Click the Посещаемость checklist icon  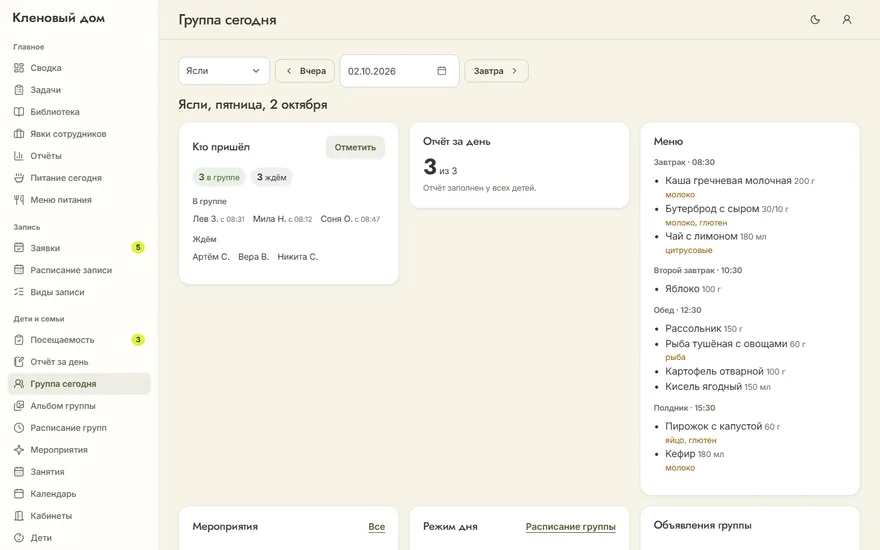tap(19, 340)
